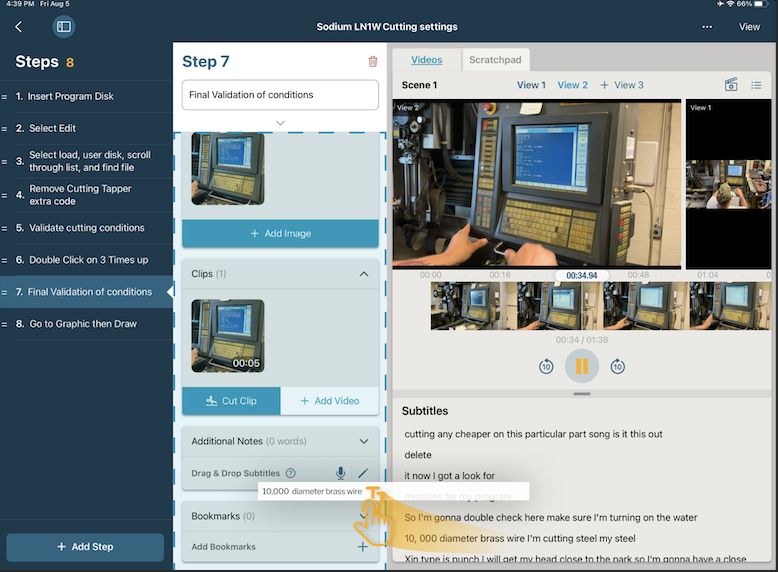778x572 pixels.
Task: Rewind 10 seconds
Action: tap(546, 367)
